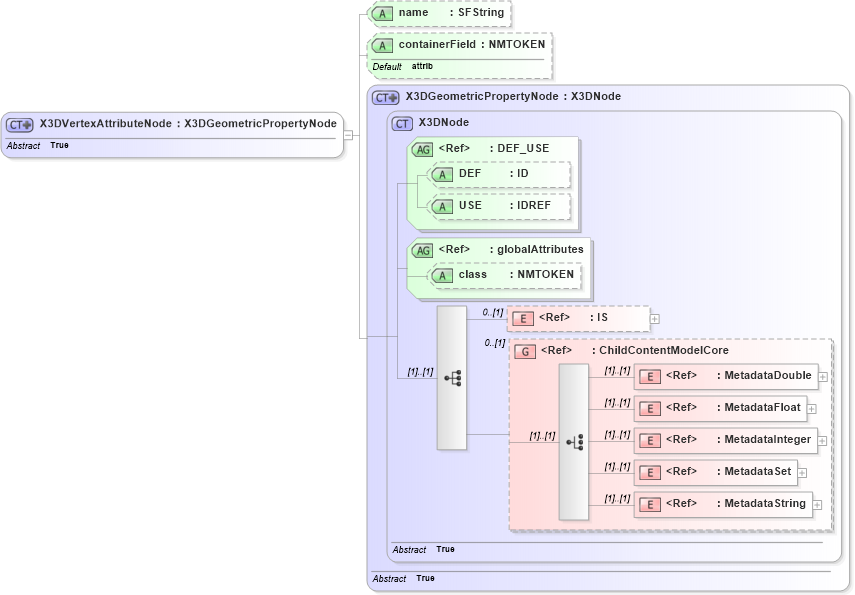Click the E icon of MetadataString
The width and height of the screenshot is (855, 595).
(x=650, y=505)
